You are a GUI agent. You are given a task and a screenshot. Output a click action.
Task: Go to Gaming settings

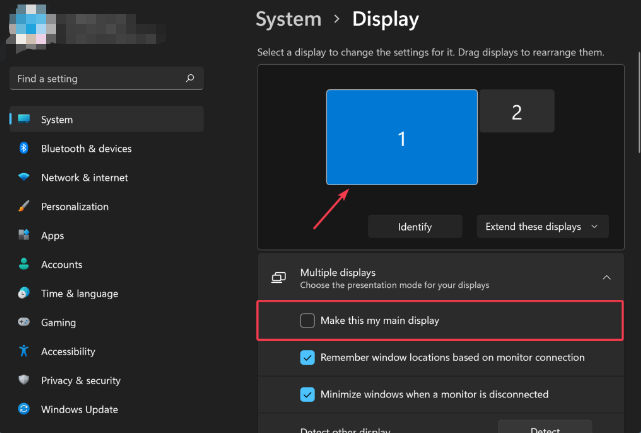[x=106, y=323]
